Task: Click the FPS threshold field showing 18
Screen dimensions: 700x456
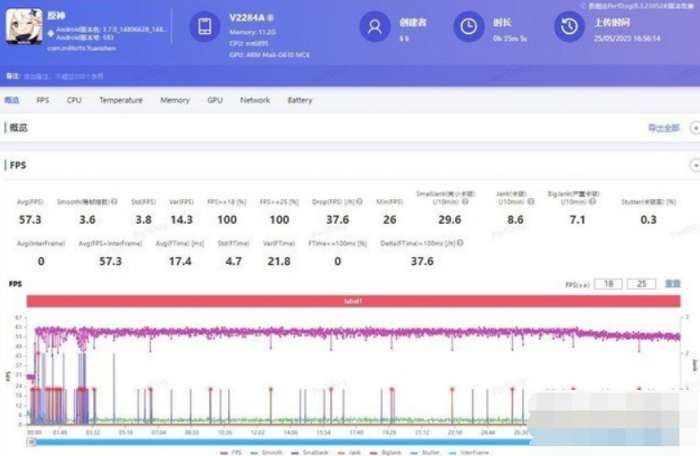Action: click(x=604, y=284)
